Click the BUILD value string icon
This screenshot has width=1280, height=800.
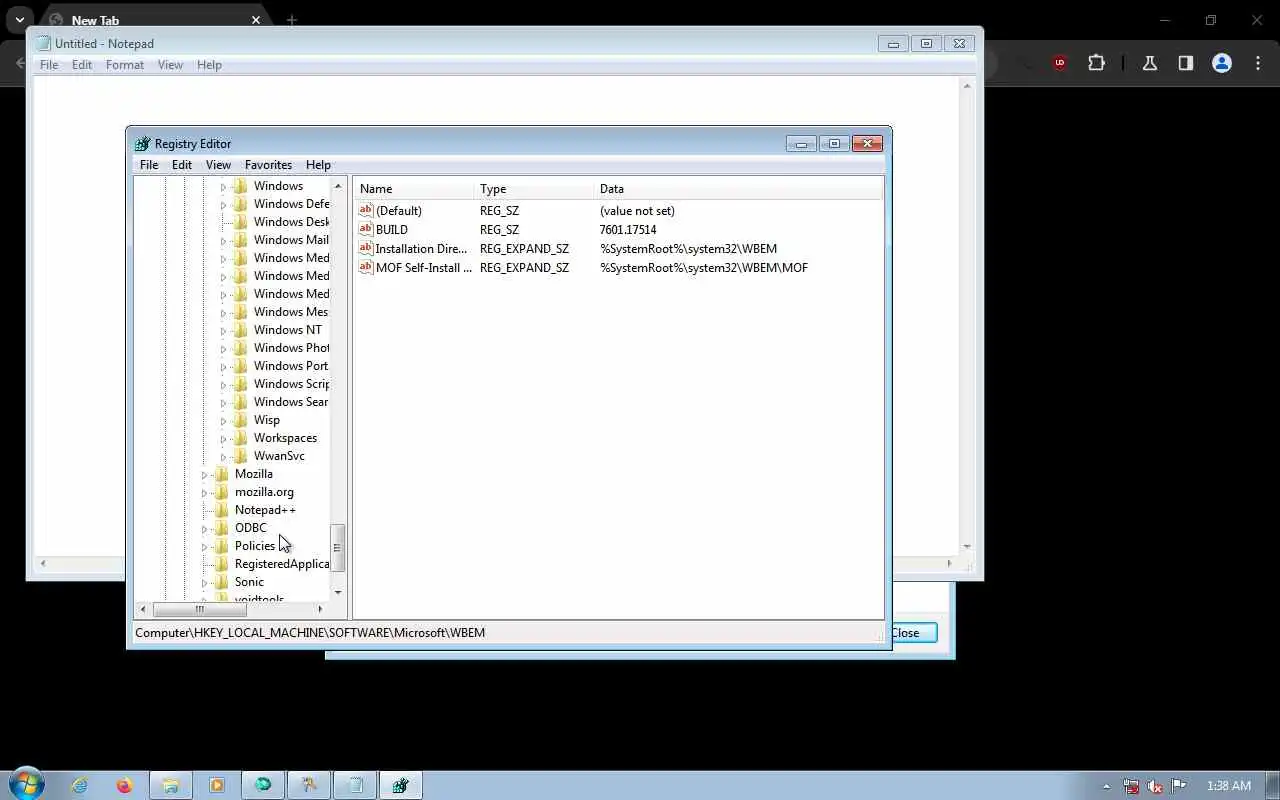pyautogui.click(x=366, y=230)
